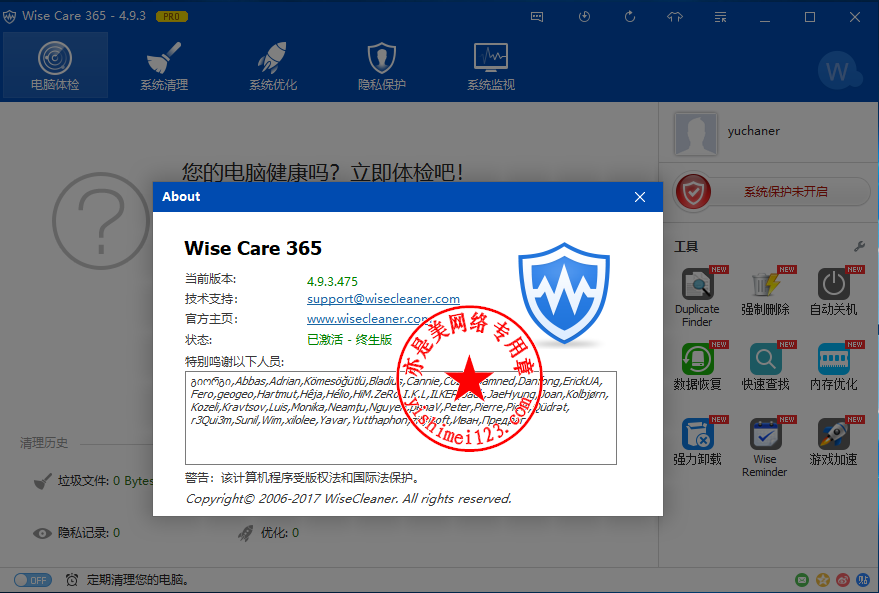Click 系统保护未开启 protection status button
Image resolution: width=879 pixels, height=593 pixels.
point(785,192)
